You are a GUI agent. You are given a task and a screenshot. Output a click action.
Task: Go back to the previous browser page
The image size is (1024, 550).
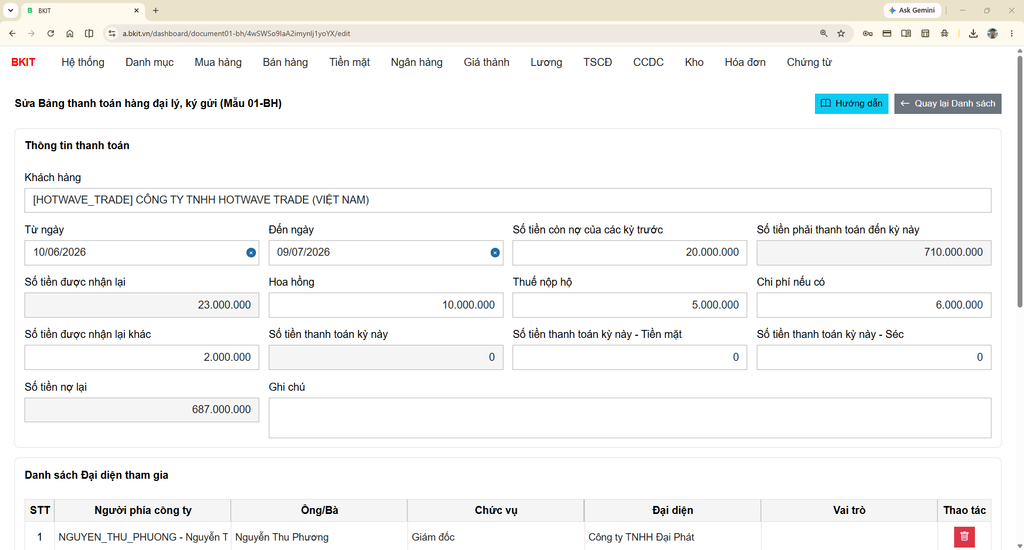[12, 33]
